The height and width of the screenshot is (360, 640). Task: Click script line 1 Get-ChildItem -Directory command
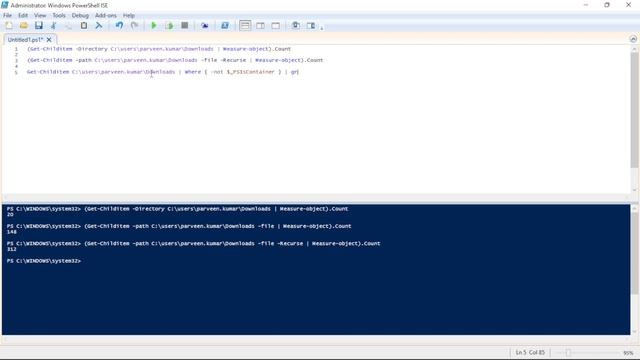[159, 49]
